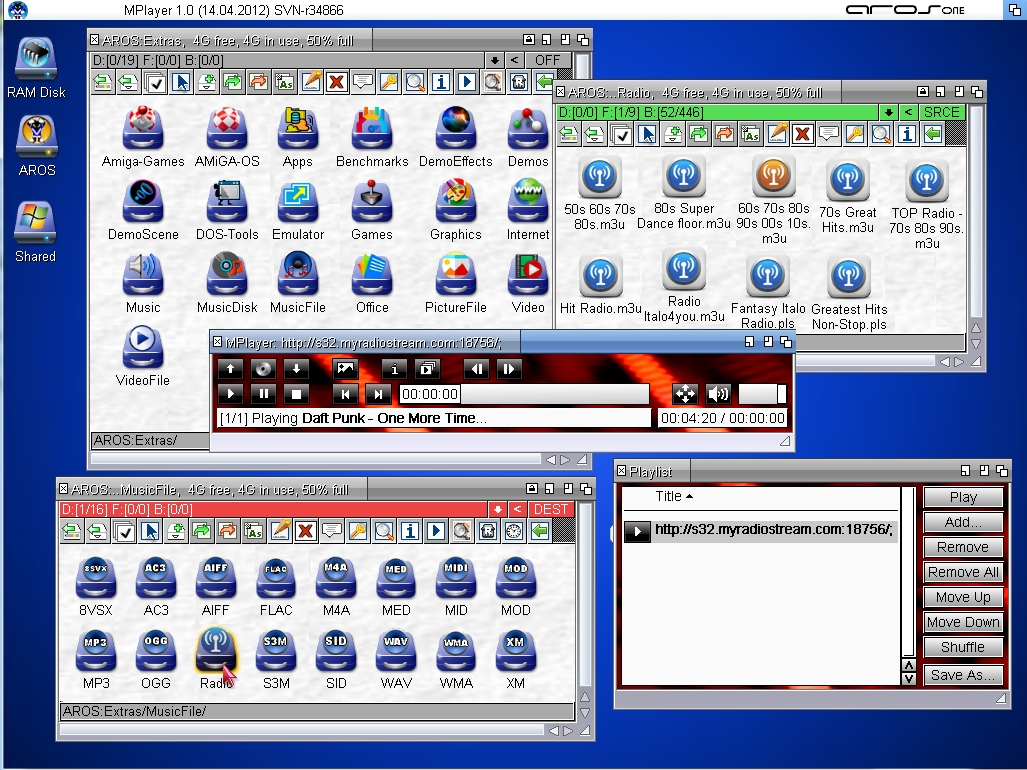Toggle the DEST state button in MusicFile window
Image resolution: width=1027 pixels, height=770 pixels.
550,509
